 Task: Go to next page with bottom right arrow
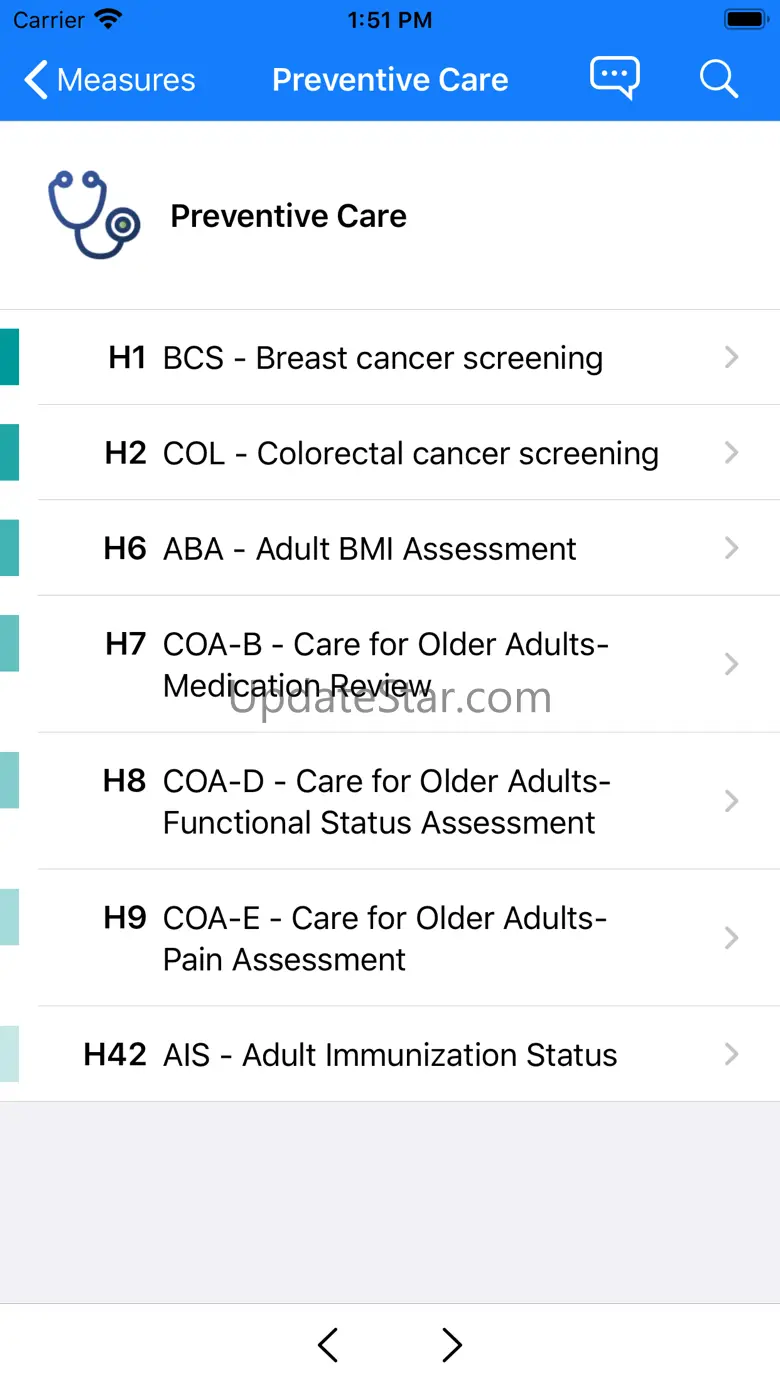click(452, 1345)
